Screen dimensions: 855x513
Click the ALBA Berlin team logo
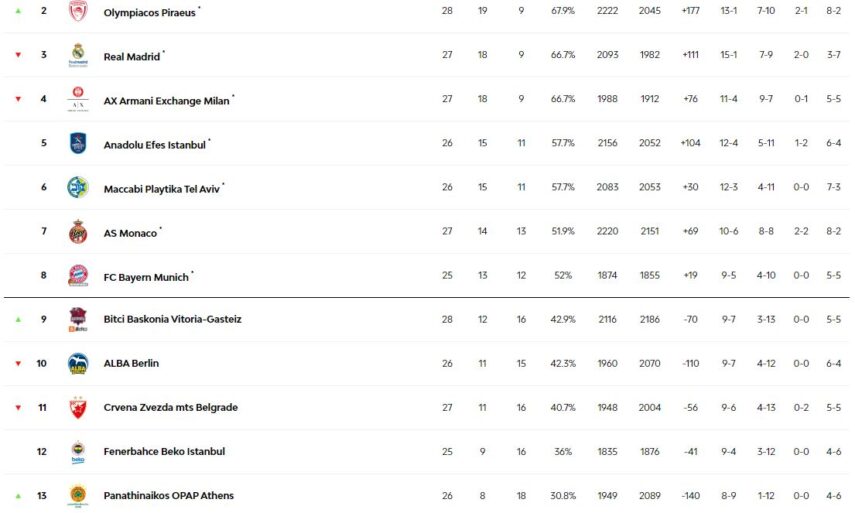tap(78, 364)
